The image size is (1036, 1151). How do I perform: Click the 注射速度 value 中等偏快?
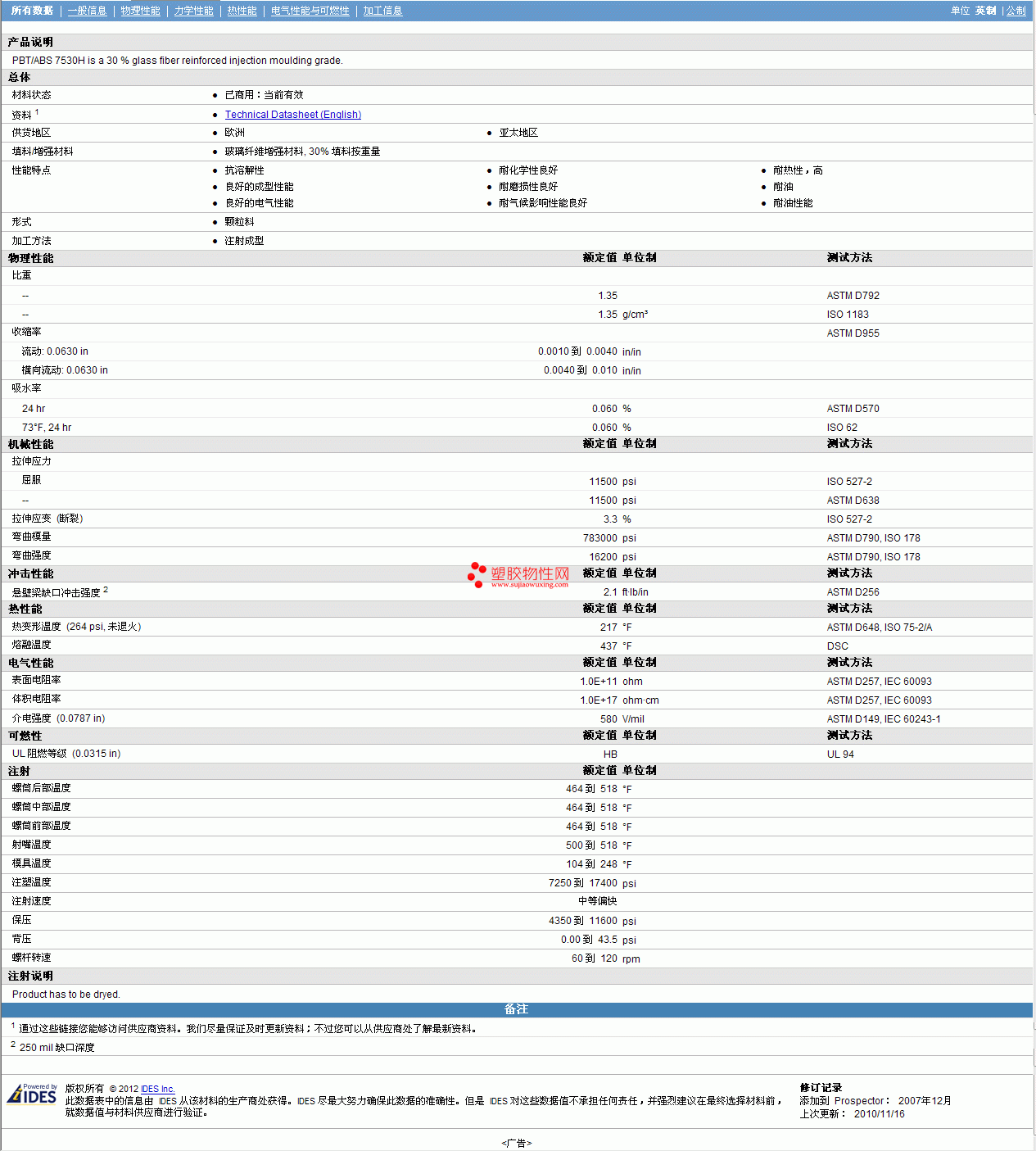coord(598,901)
